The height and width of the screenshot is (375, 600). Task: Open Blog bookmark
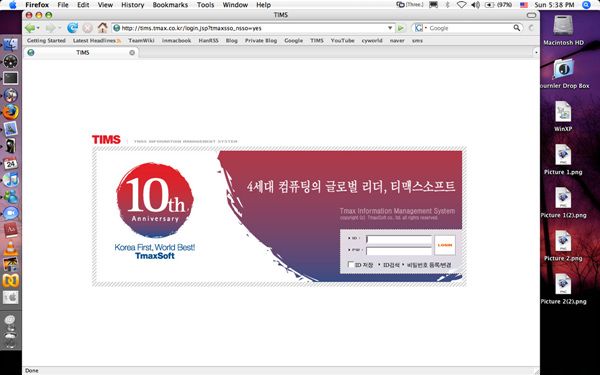click(232, 41)
